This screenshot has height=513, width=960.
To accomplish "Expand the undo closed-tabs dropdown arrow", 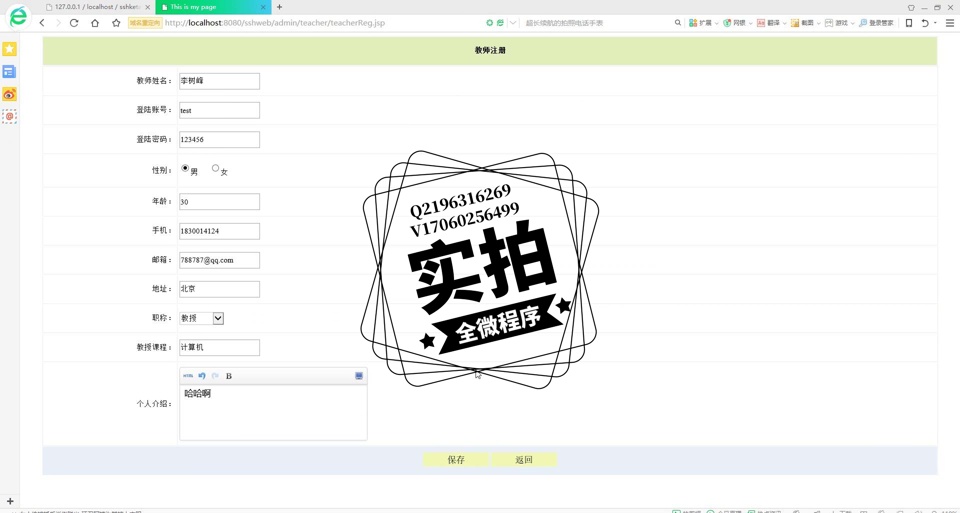I will pos(936,23).
